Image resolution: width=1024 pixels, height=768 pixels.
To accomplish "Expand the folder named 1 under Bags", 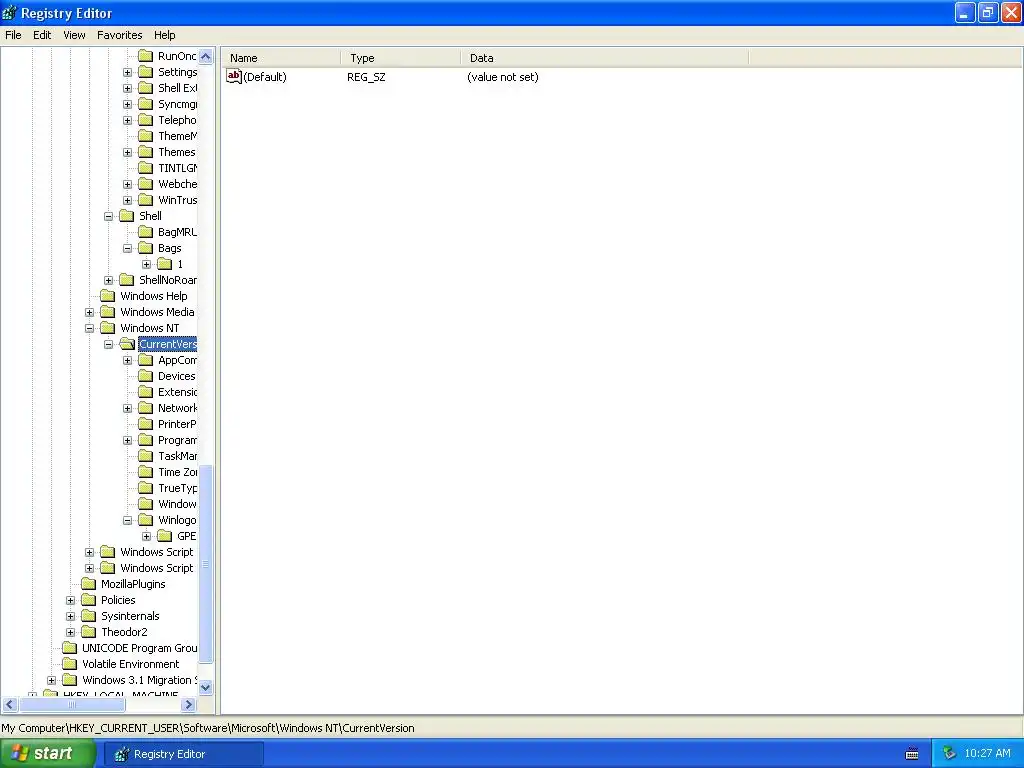I will 146,264.
